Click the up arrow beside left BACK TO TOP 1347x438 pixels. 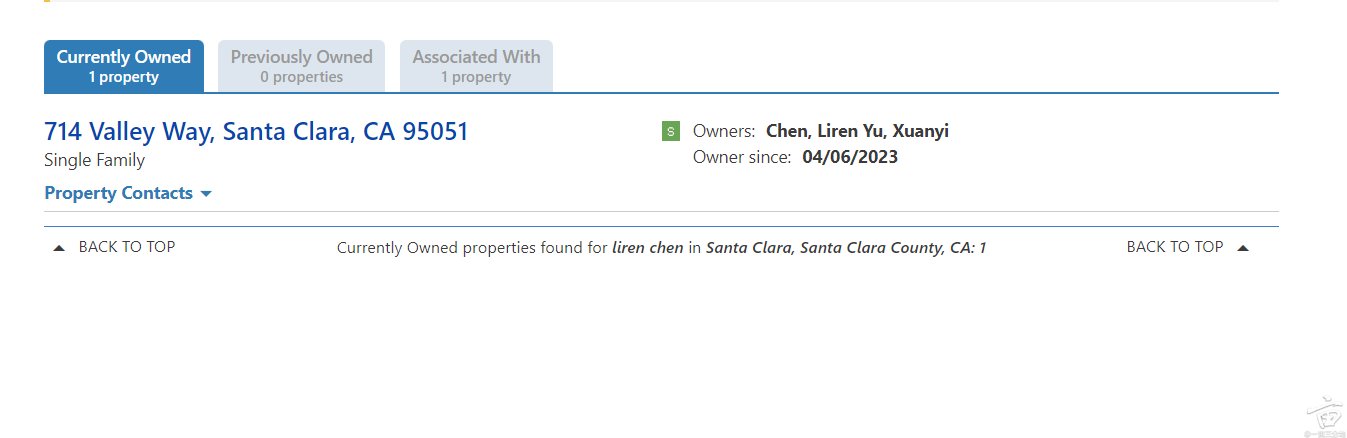(59, 248)
